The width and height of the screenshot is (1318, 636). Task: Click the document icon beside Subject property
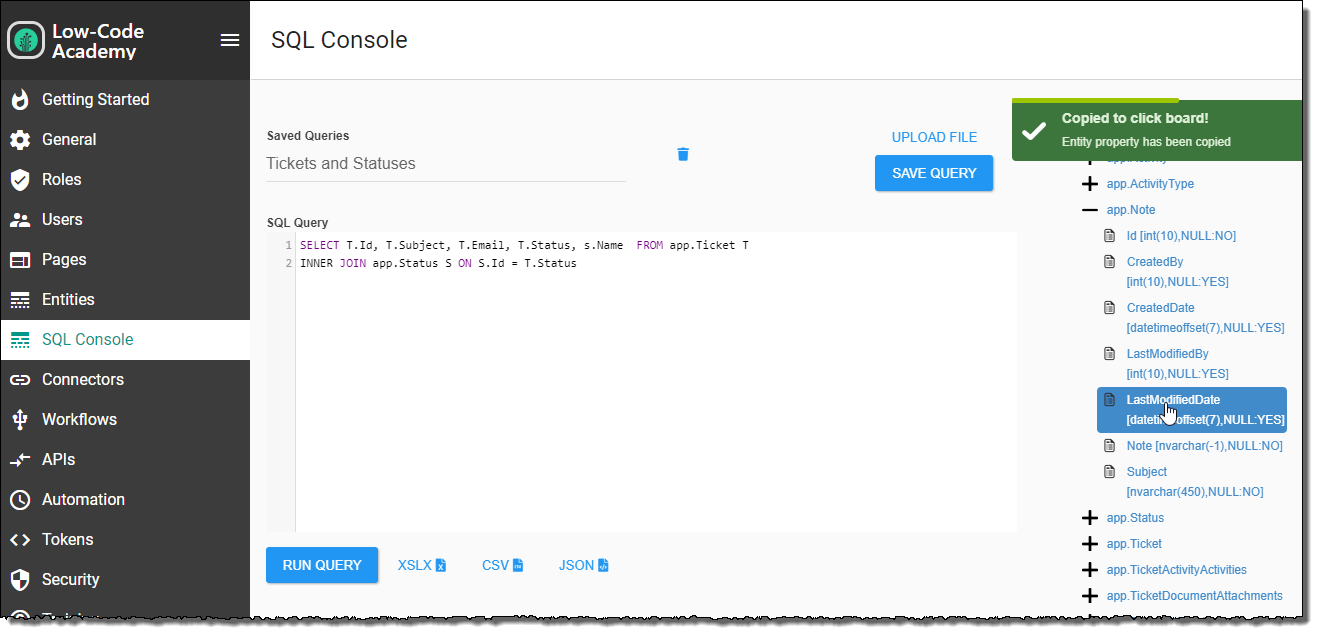coord(1109,472)
